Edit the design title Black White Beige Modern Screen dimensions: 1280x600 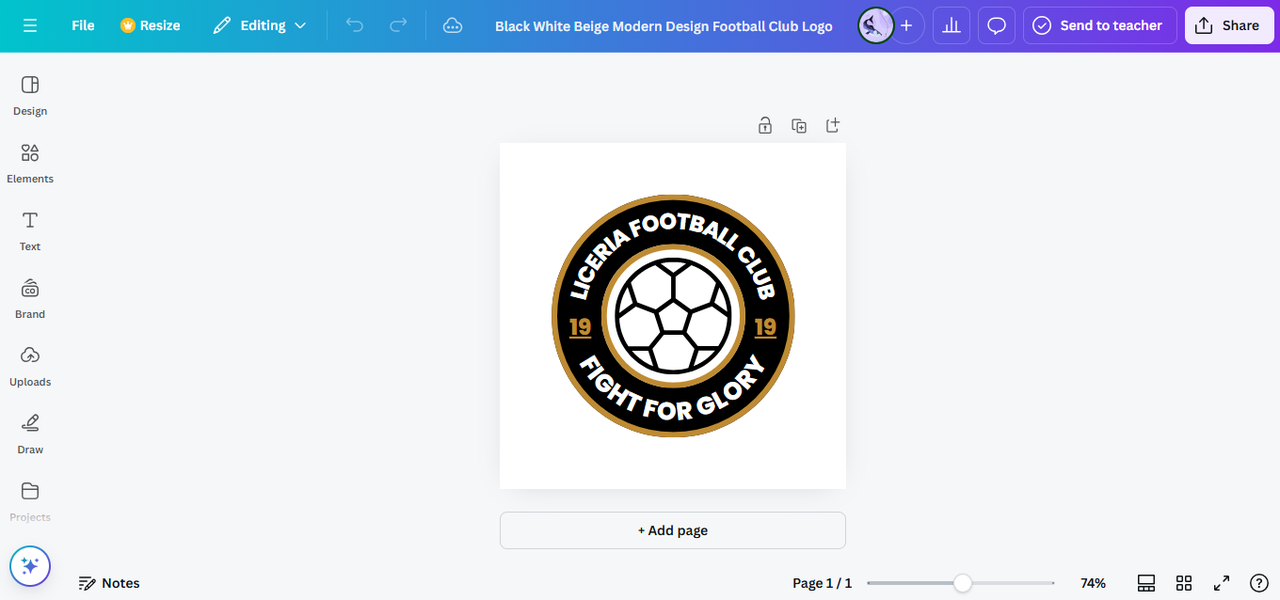click(x=664, y=26)
